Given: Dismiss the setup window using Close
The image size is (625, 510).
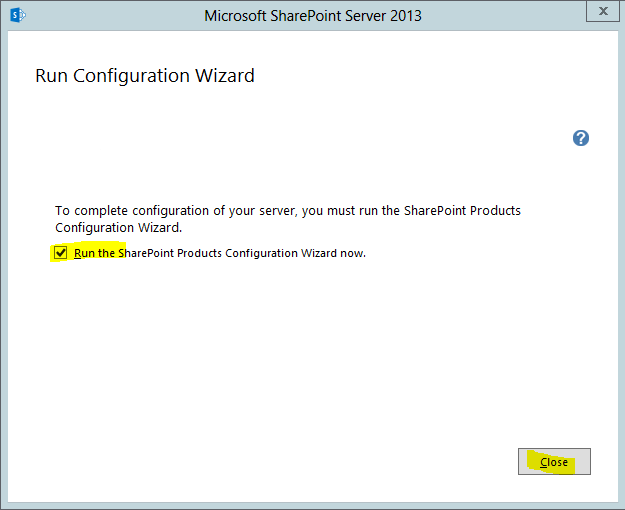Looking at the screenshot, I should coord(554,461).
